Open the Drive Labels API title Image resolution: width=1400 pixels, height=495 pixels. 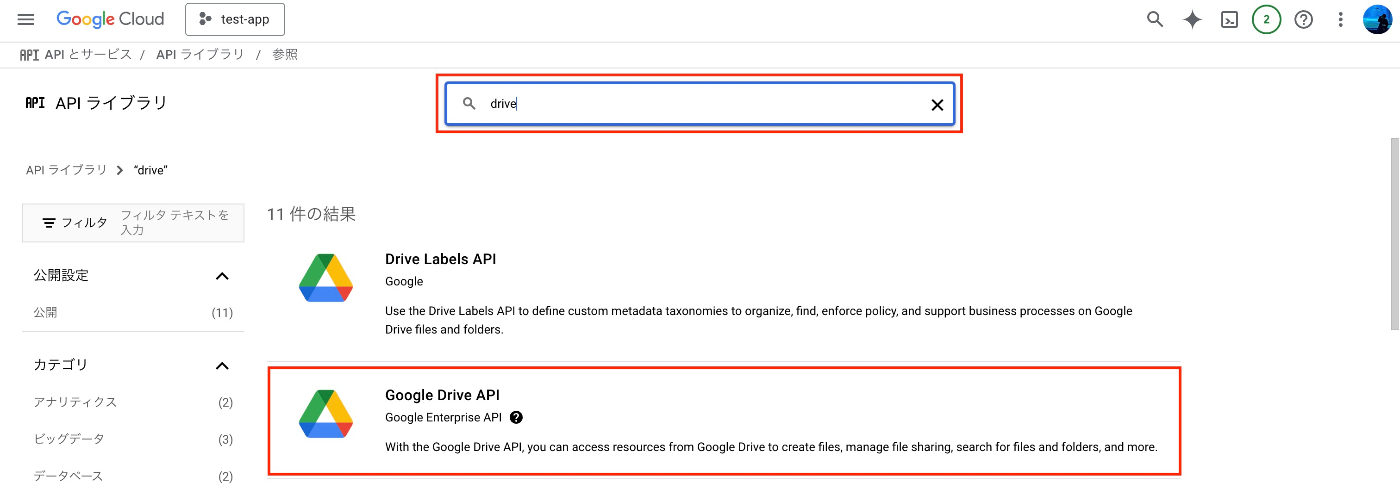click(440, 259)
